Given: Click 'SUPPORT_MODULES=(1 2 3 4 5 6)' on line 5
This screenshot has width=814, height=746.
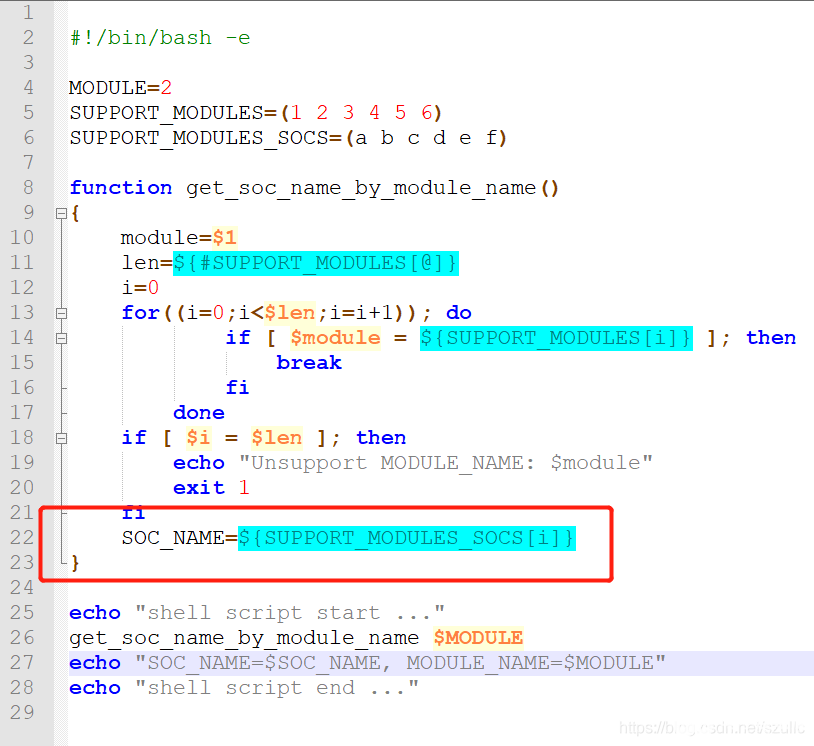Looking at the screenshot, I should (x=256, y=113).
